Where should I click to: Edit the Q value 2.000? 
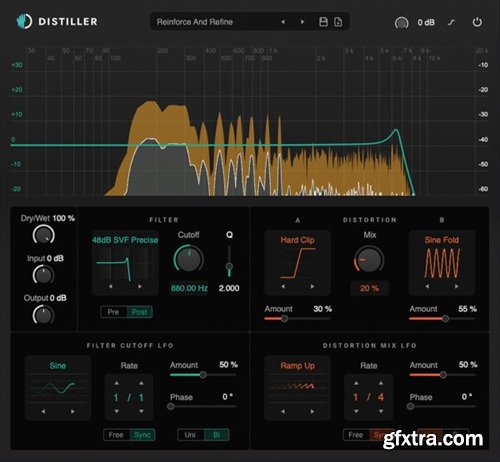(229, 288)
